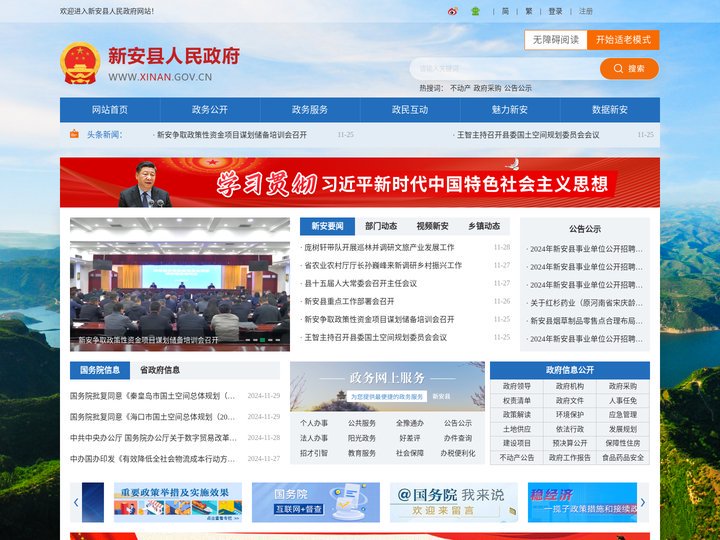The height and width of the screenshot is (540, 720).
Task: Select hot search term 政府采购
Action: click(x=487, y=88)
